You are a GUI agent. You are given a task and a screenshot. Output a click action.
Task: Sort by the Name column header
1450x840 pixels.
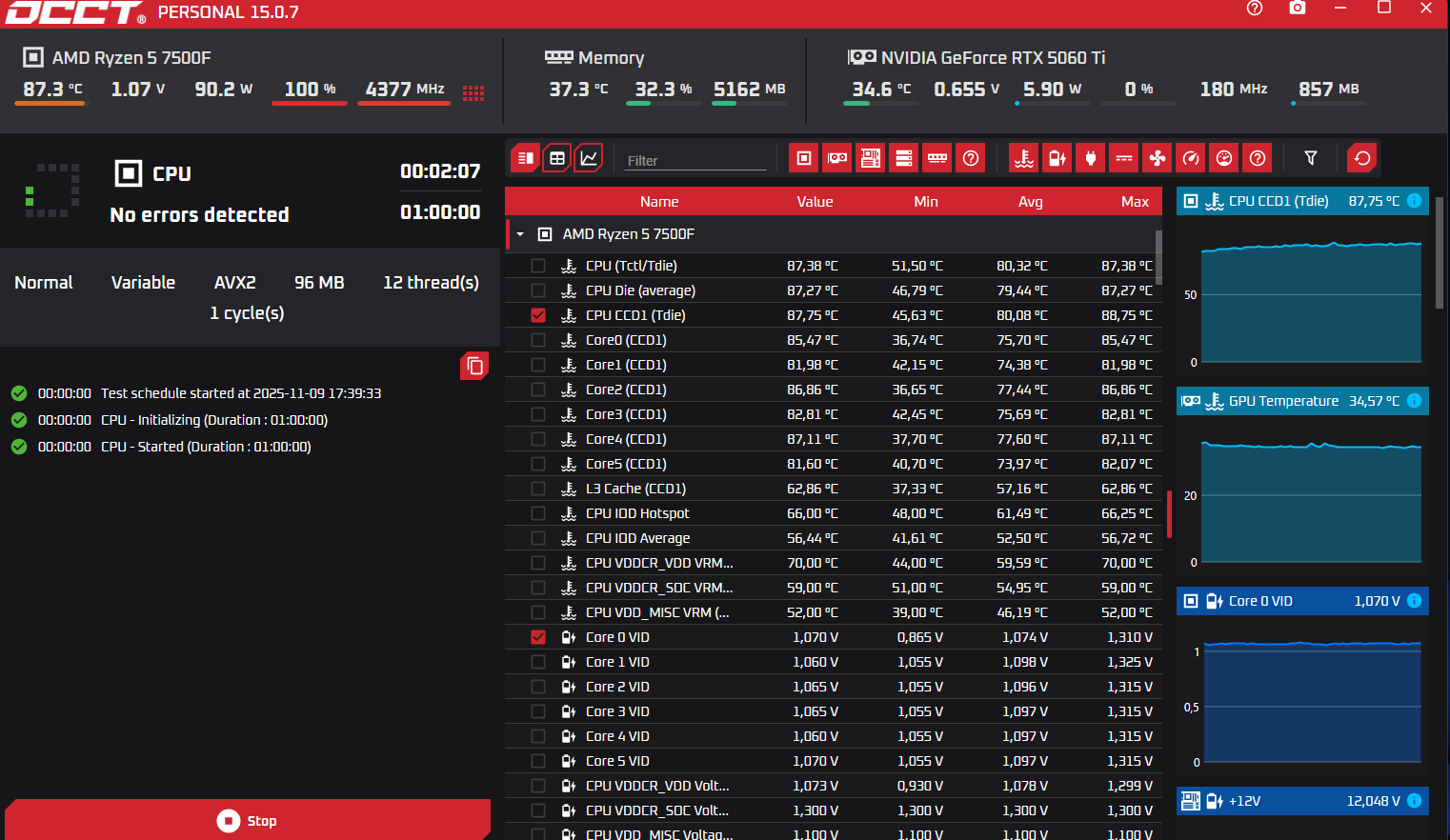(659, 202)
